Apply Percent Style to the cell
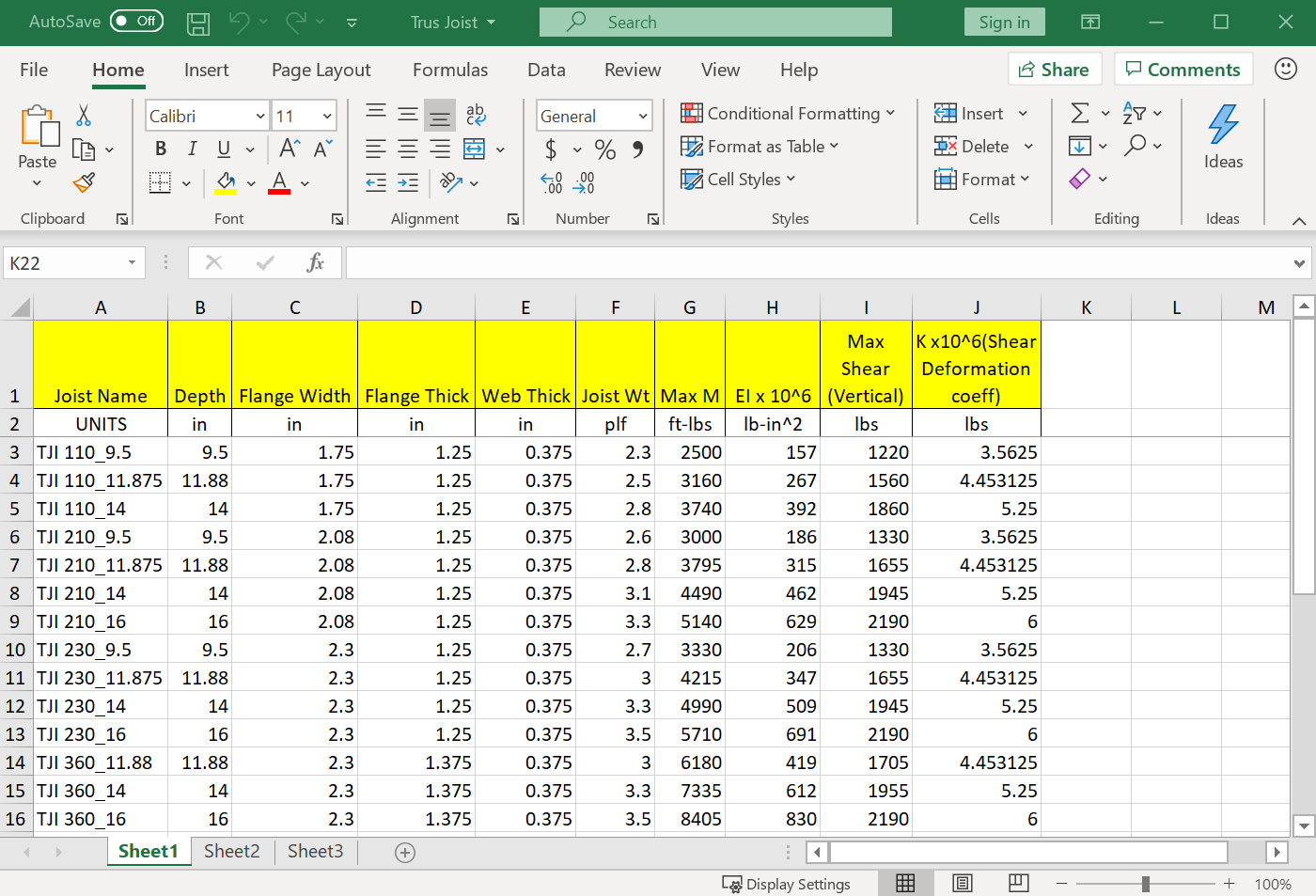The height and width of the screenshot is (896, 1316). [605, 149]
